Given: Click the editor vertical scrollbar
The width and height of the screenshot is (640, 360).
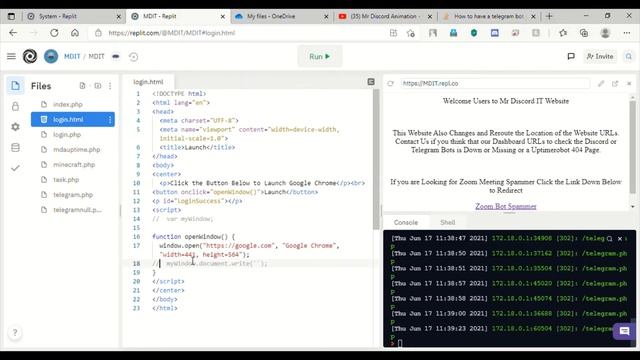Looking at the screenshot, I should tap(376, 159).
